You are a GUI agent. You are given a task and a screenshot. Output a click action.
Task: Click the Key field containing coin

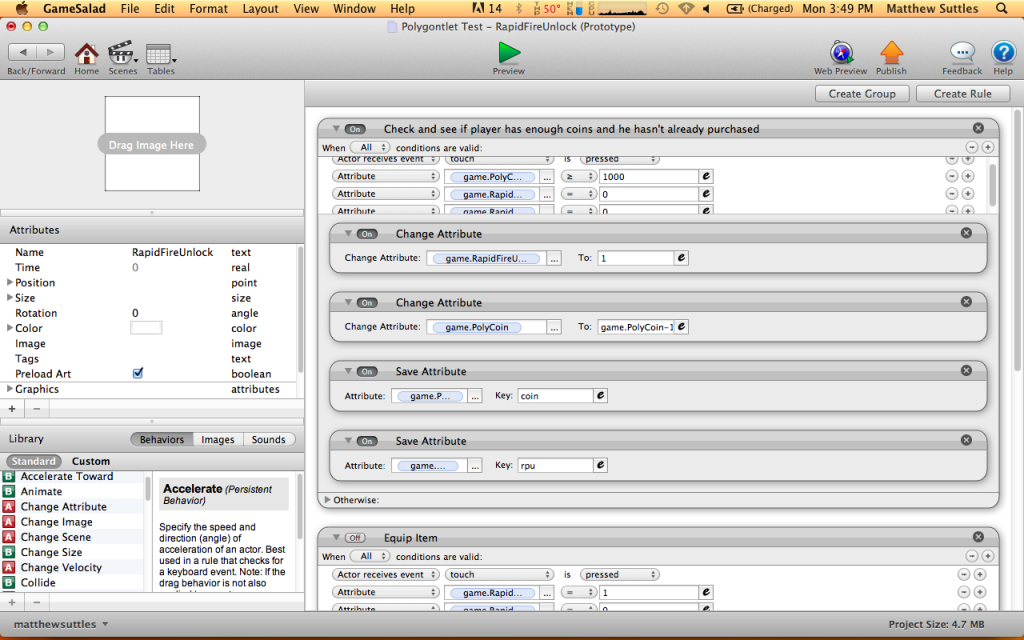point(555,396)
